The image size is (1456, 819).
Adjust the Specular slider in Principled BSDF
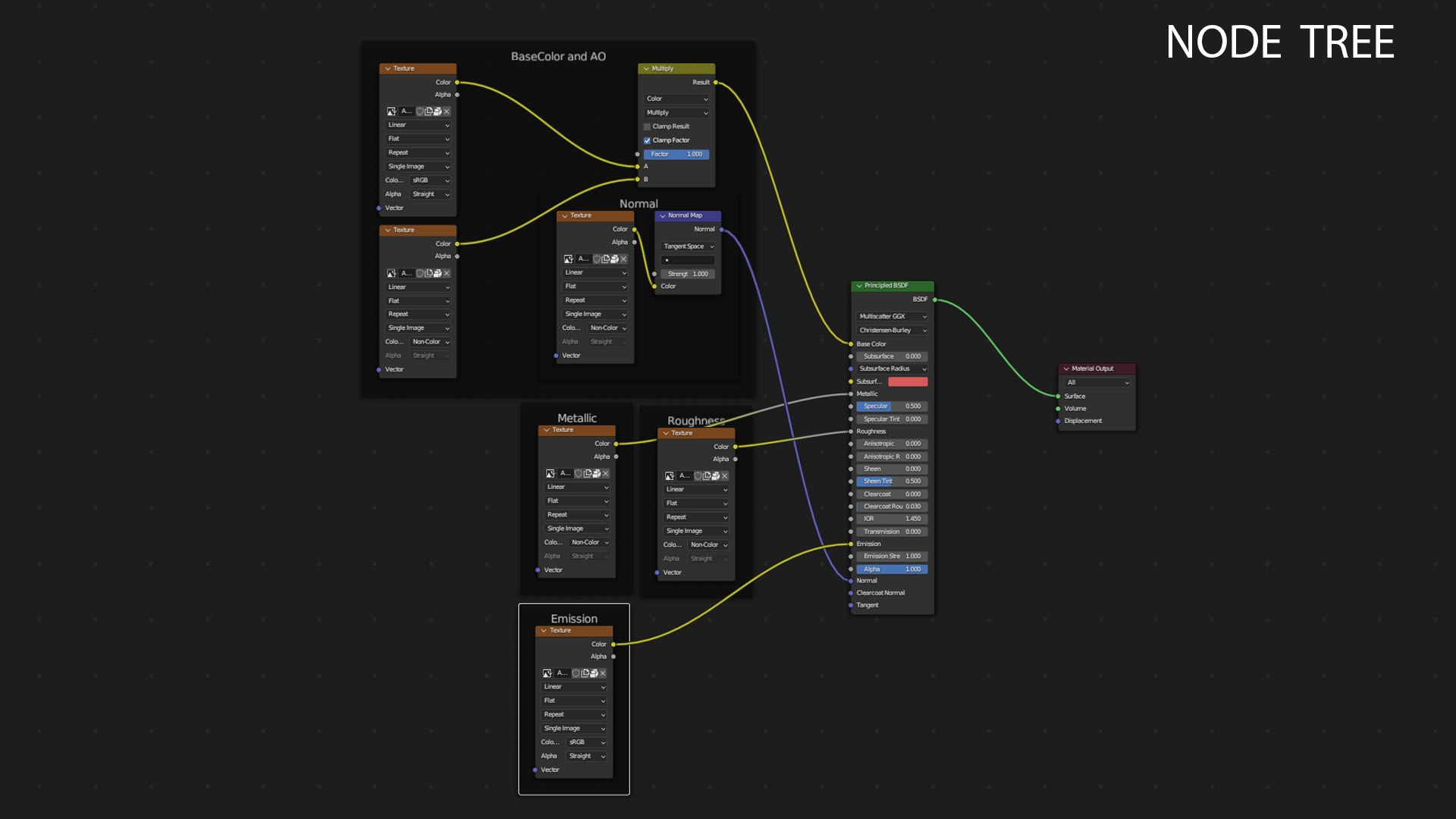point(892,406)
